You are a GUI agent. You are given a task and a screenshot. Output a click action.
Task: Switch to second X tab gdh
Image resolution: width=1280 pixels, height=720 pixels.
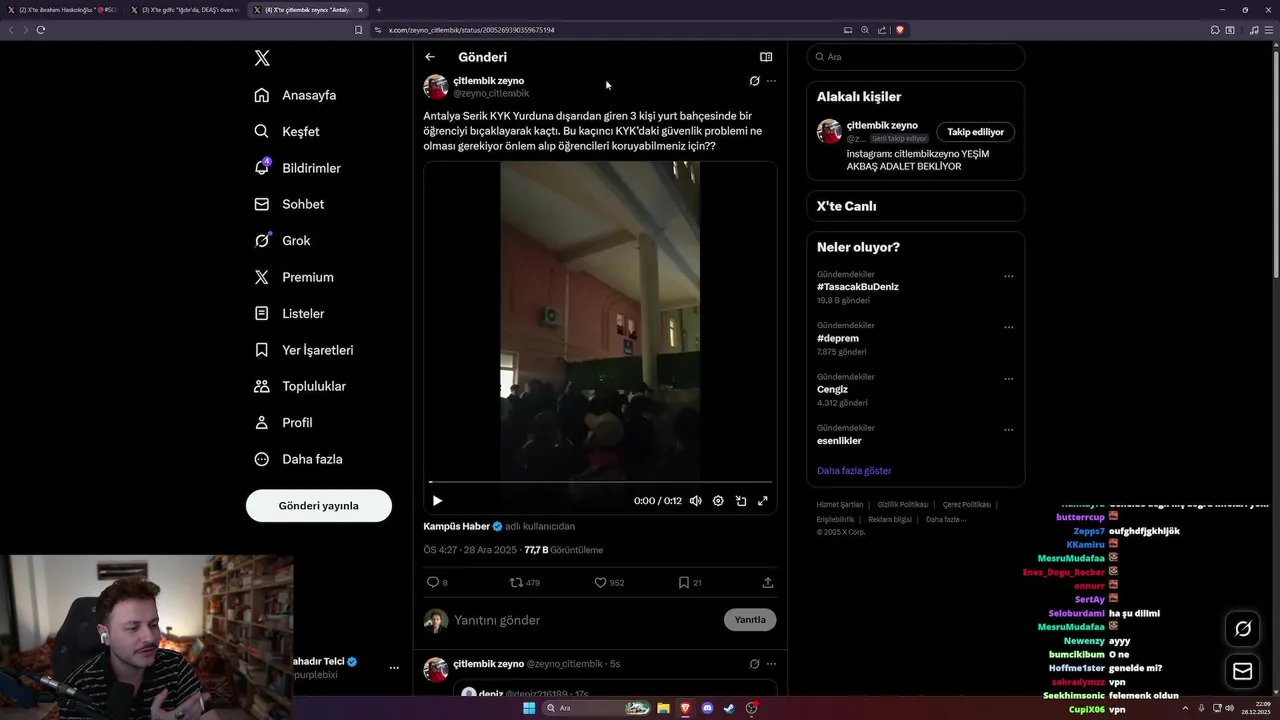(x=185, y=10)
